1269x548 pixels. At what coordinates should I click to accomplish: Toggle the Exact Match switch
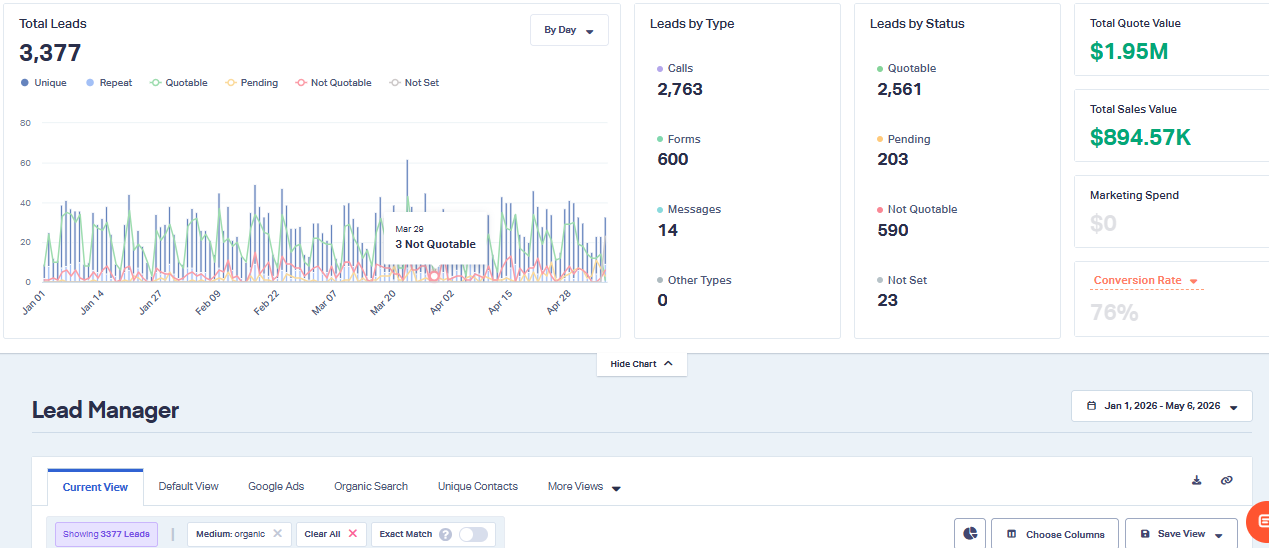(x=473, y=534)
